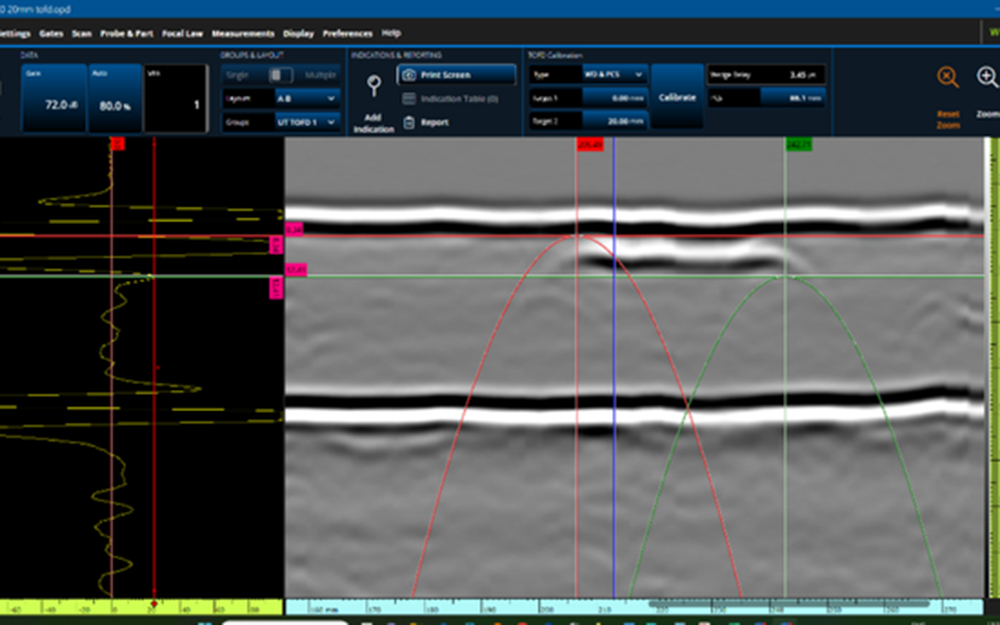The width and height of the screenshot is (1000, 625).
Task: Click the green cursor position marker label
Action: 798,145
